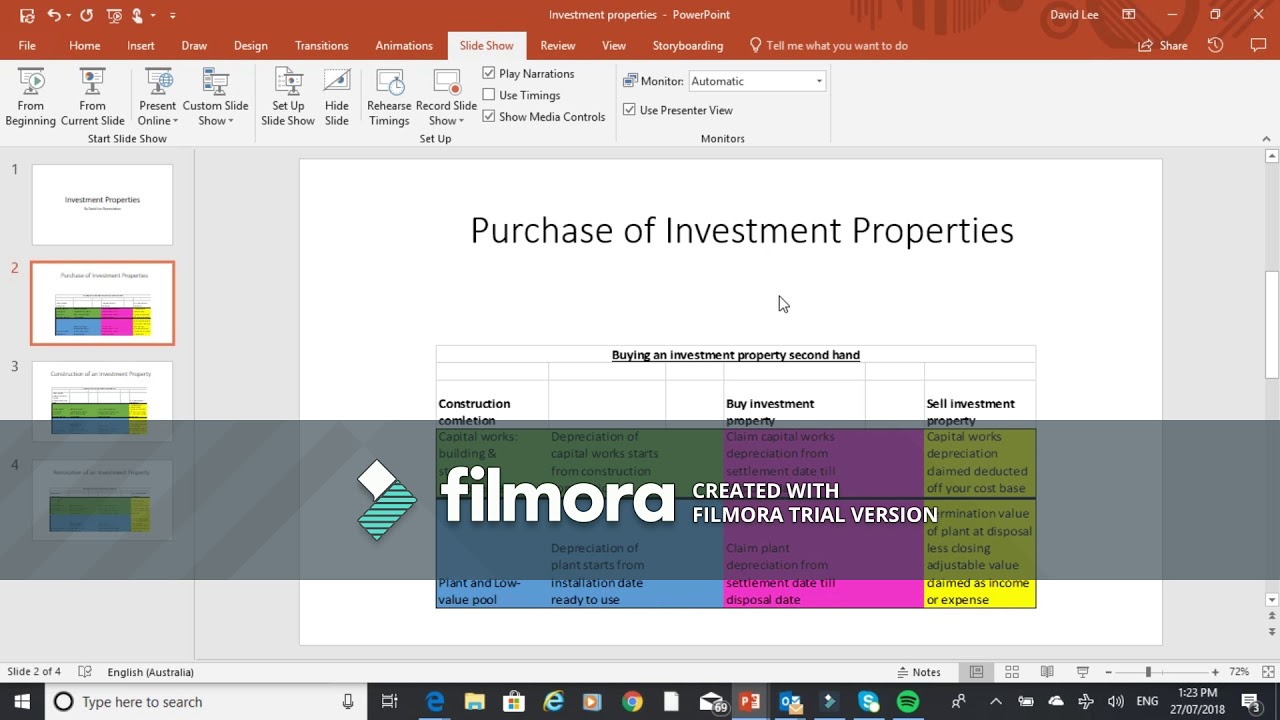Open File Explorer from the taskbar
This screenshot has width=1280, height=720.
[475, 702]
